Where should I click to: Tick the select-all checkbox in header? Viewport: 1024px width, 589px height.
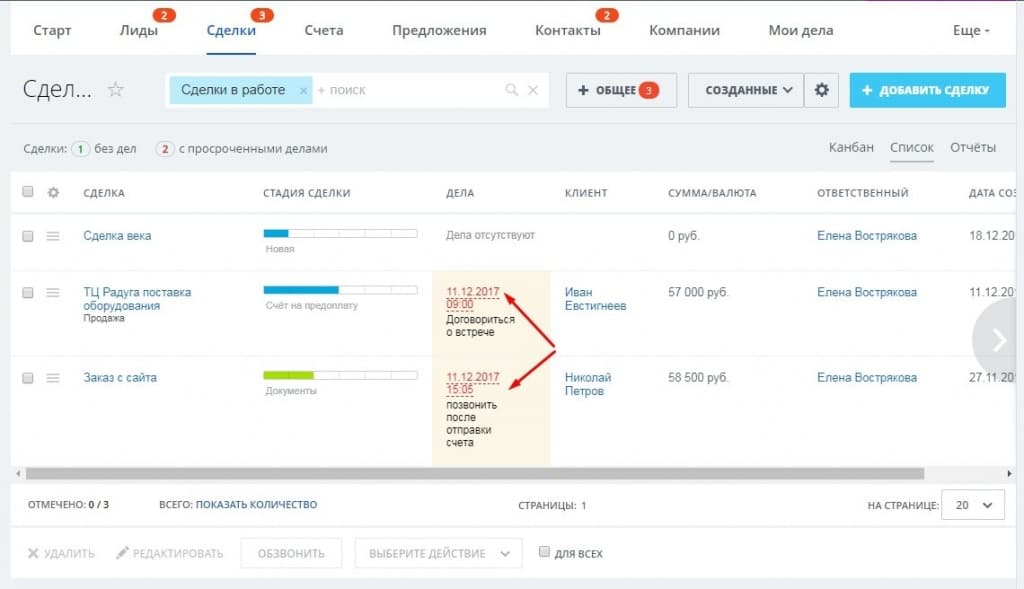[28, 192]
